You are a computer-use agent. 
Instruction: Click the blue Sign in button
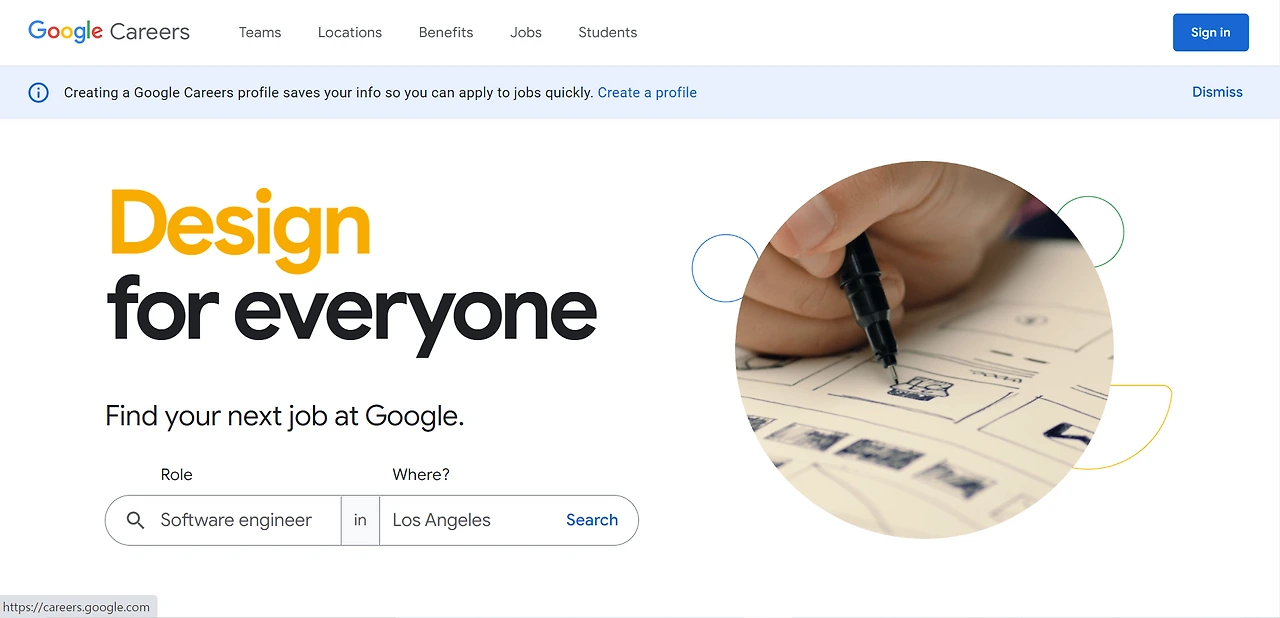(1210, 32)
